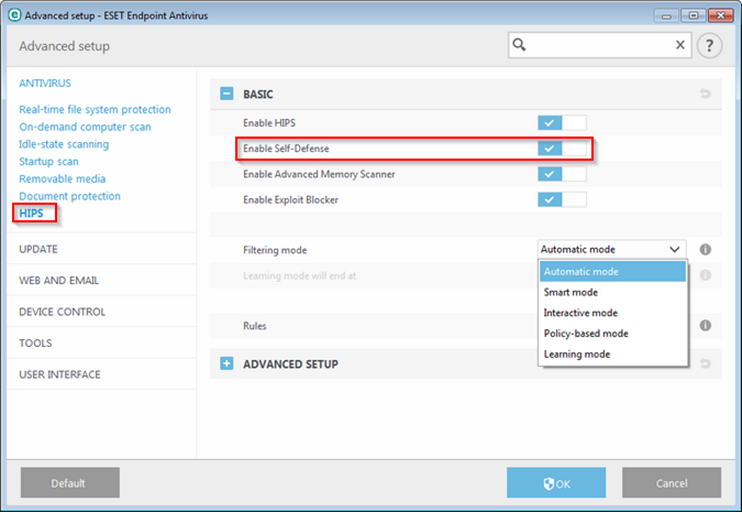Open the UPDATE category

38,249
